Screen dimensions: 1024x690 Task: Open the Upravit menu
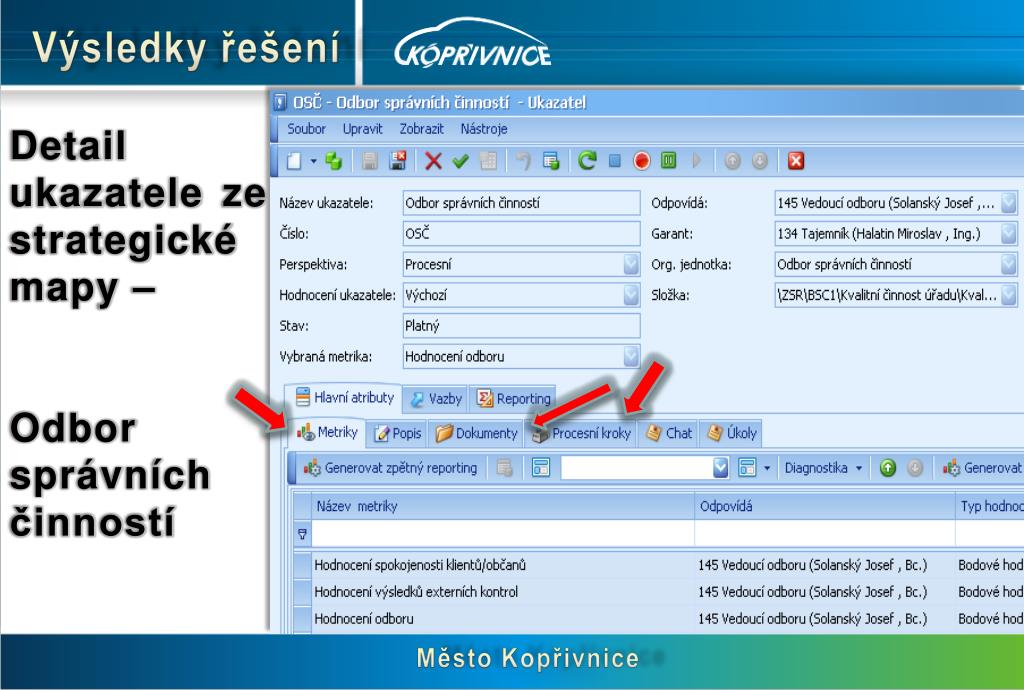(x=362, y=129)
